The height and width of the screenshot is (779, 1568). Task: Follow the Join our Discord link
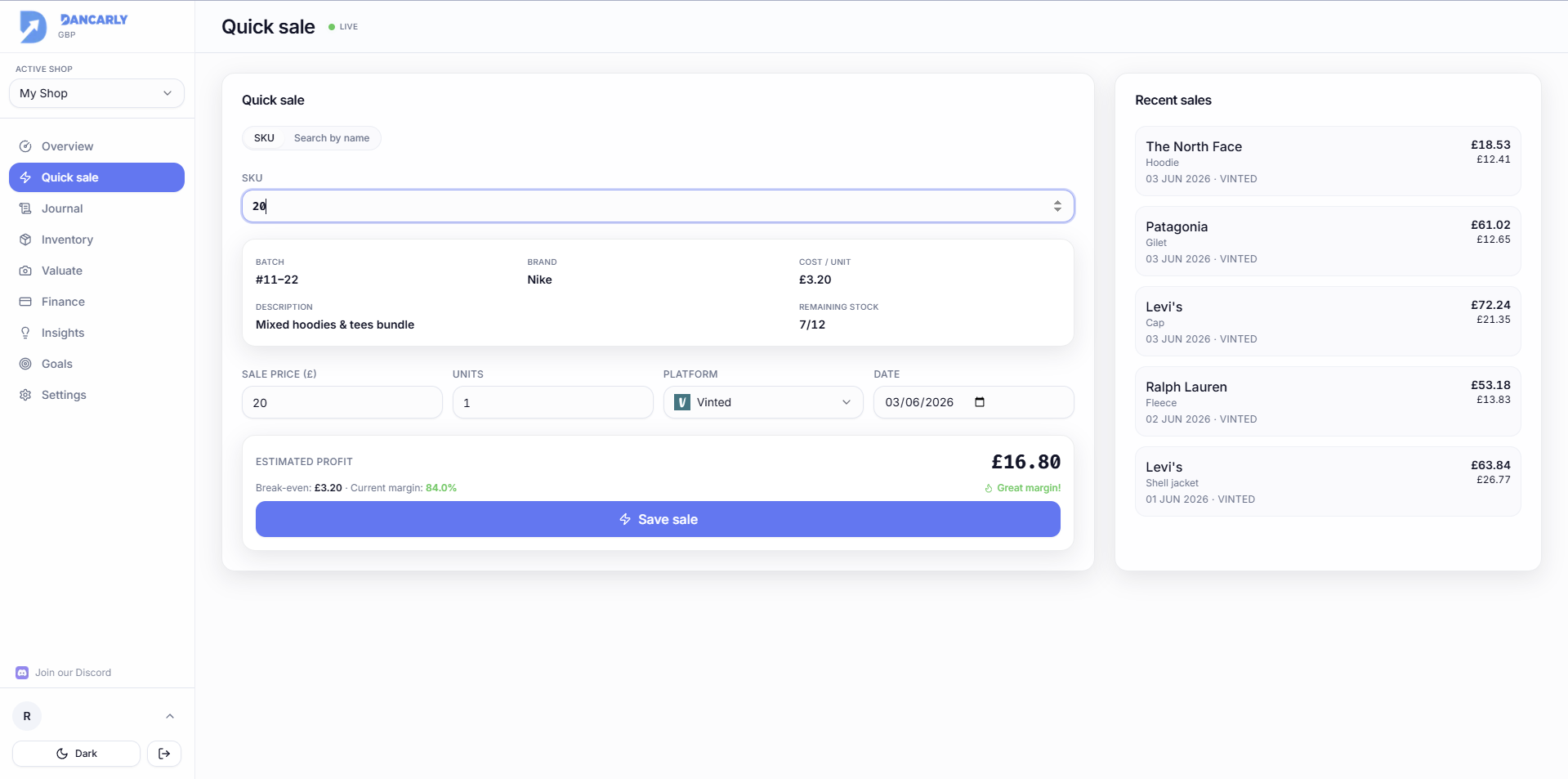[x=73, y=673]
